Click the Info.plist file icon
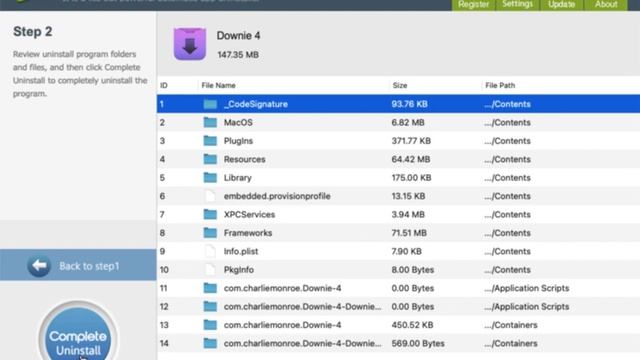 pos(210,251)
